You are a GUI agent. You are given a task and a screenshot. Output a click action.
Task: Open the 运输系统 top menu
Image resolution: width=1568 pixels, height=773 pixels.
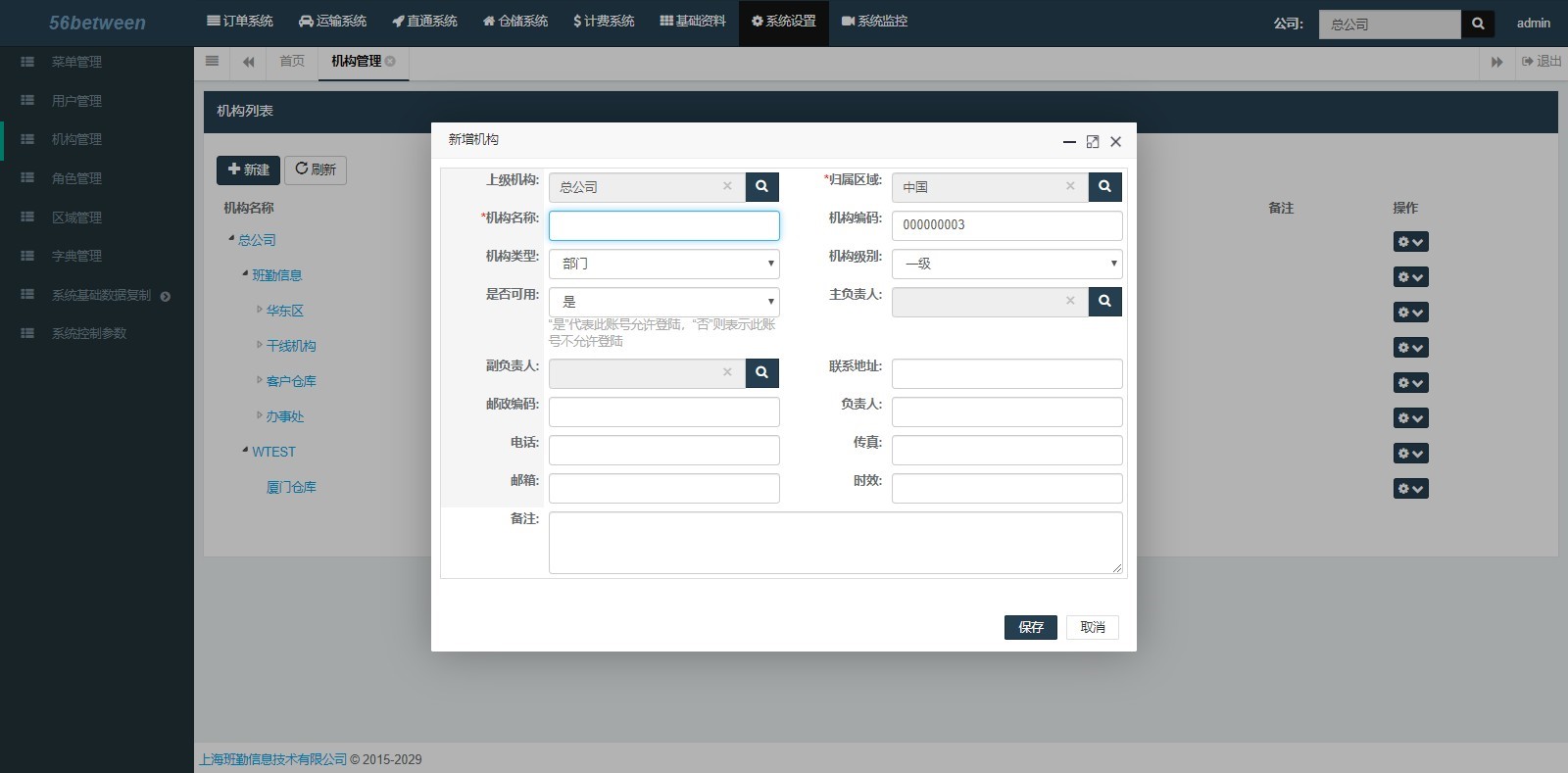[332, 21]
